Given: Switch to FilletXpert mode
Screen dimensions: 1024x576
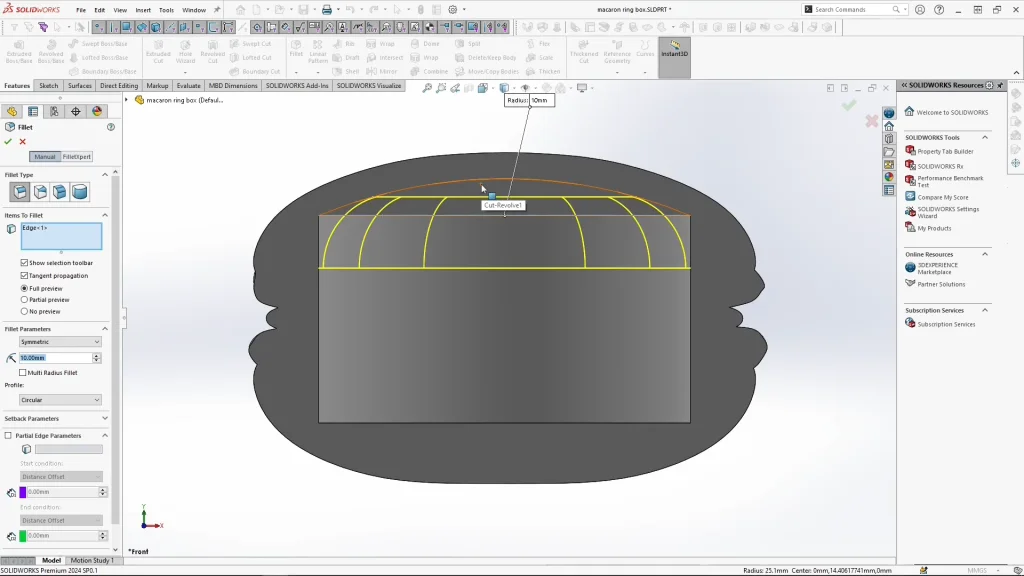Looking at the screenshot, I should (77, 157).
